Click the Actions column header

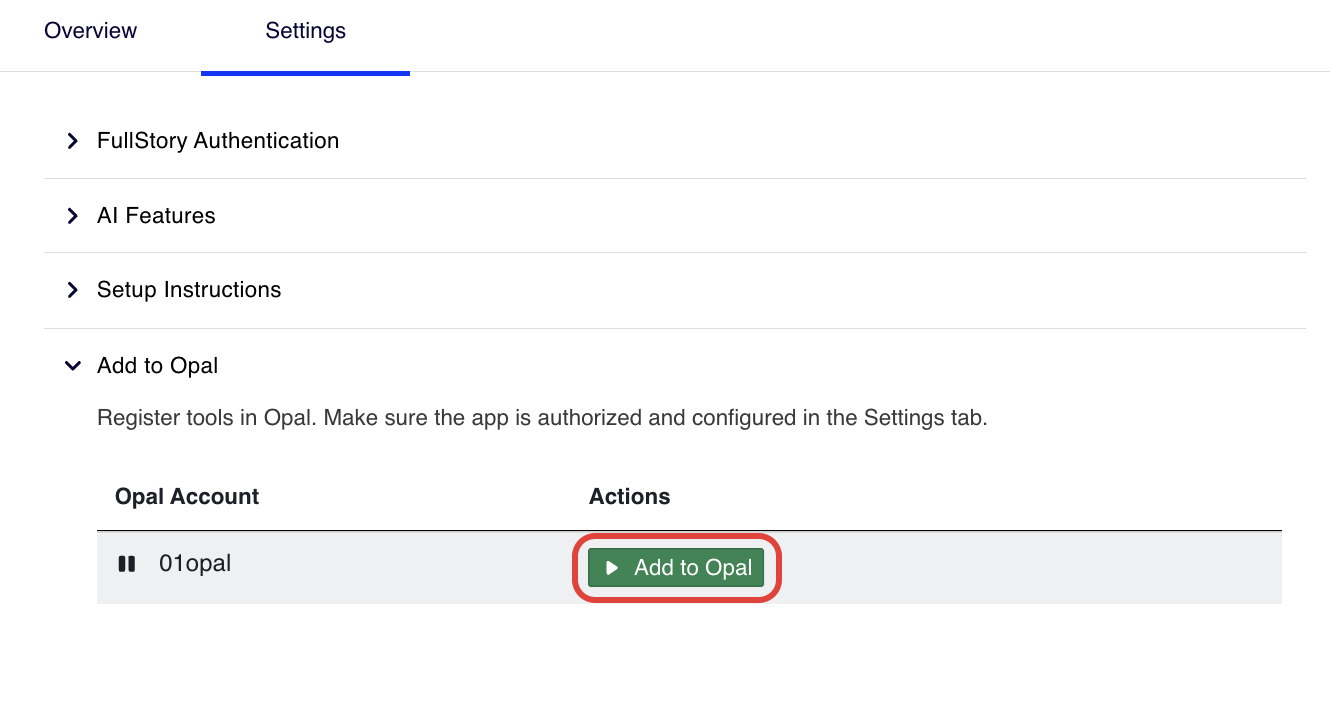[629, 497]
